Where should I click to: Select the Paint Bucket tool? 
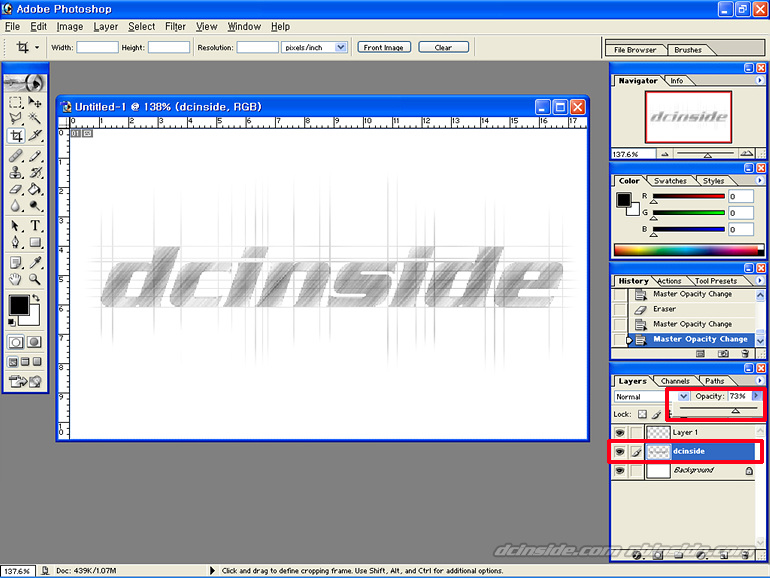pyautogui.click(x=34, y=189)
